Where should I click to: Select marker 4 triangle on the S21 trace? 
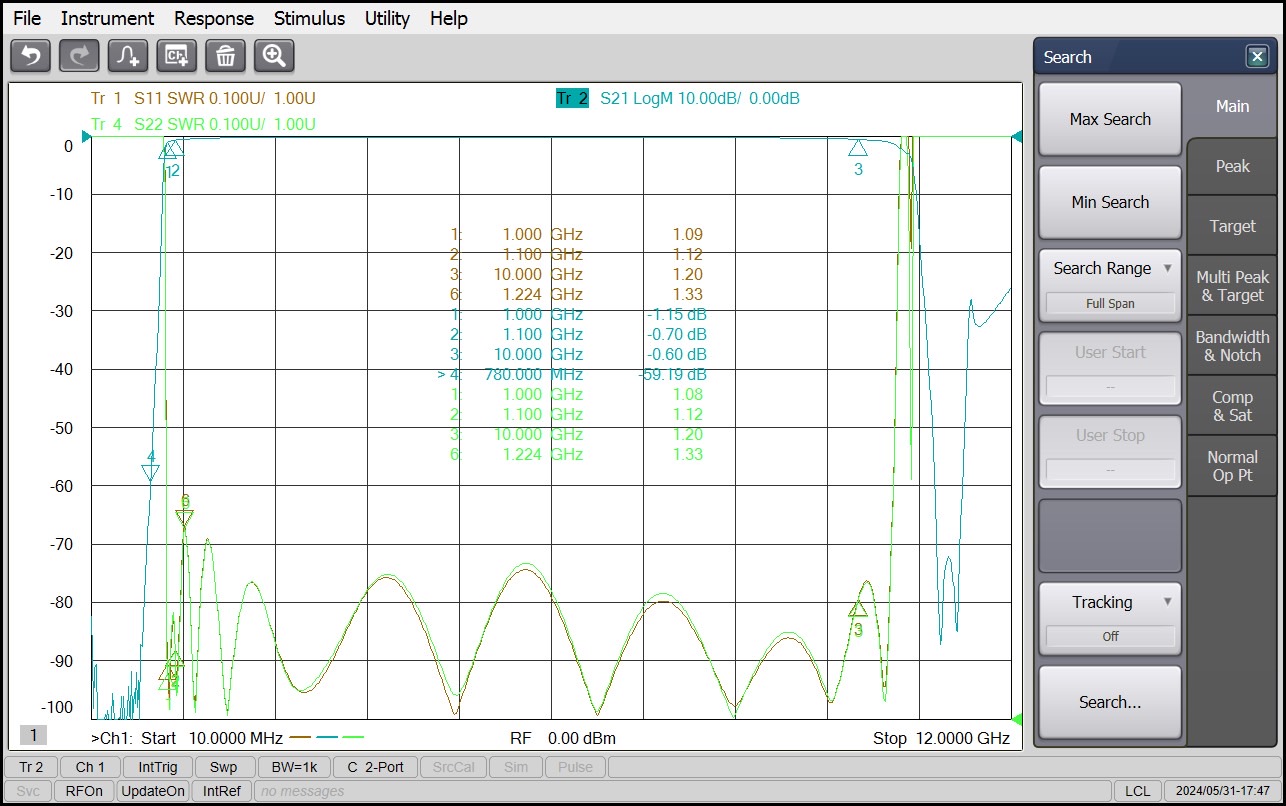click(151, 473)
